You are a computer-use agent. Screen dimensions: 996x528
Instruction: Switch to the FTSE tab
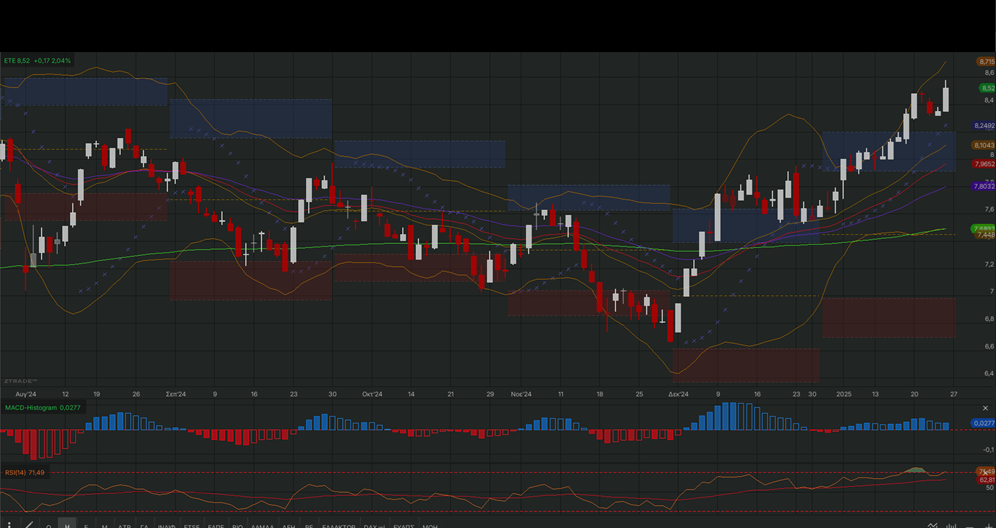(191, 526)
